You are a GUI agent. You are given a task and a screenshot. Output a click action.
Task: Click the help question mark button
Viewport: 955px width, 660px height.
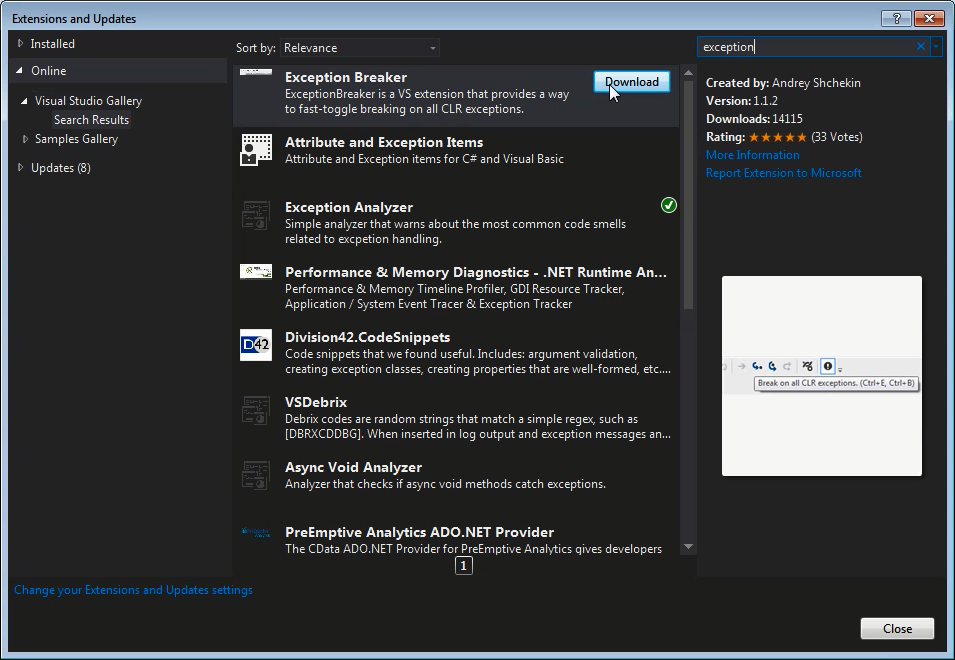click(x=896, y=18)
